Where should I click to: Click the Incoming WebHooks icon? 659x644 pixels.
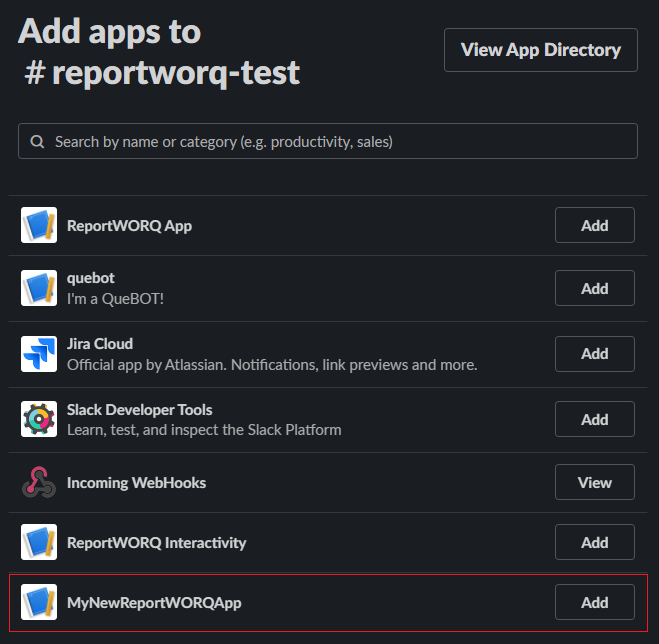pos(39,483)
